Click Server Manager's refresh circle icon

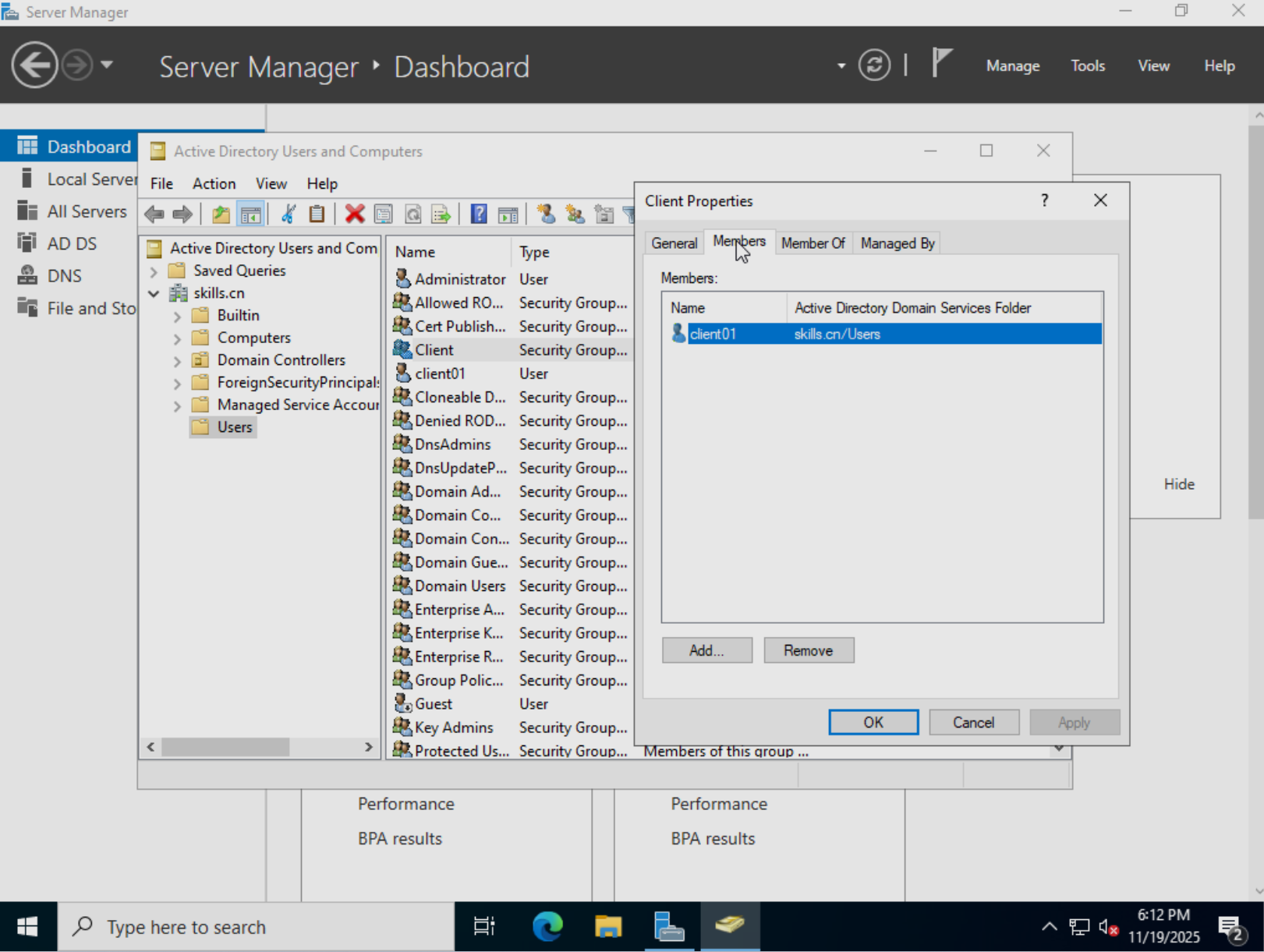tap(874, 65)
